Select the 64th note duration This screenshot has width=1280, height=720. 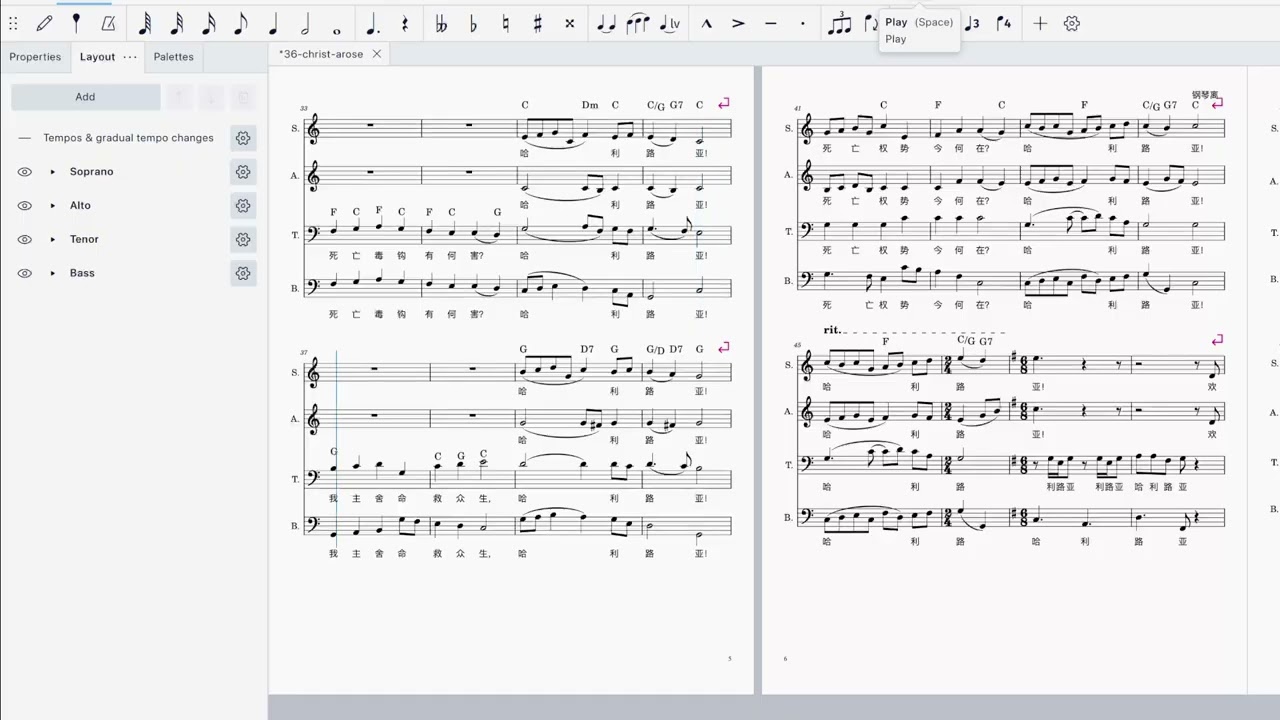click(145, 23)
